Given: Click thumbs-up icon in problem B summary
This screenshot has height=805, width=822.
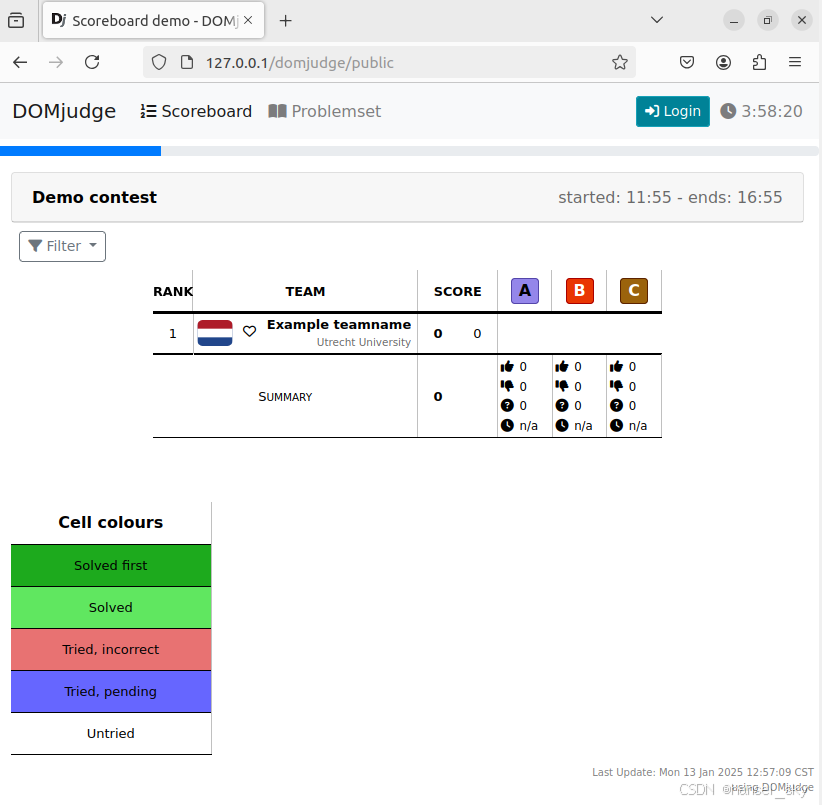Looking at the screenshot, I should coord(562,366).
